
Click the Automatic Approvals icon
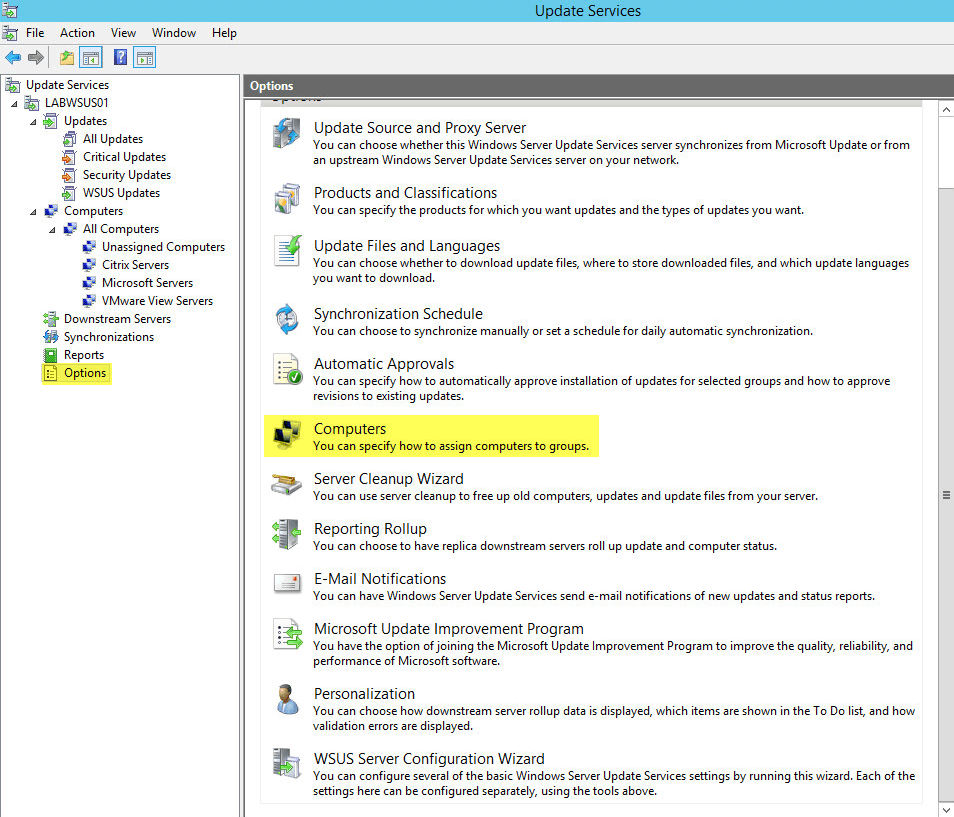[x=287, y=371]
